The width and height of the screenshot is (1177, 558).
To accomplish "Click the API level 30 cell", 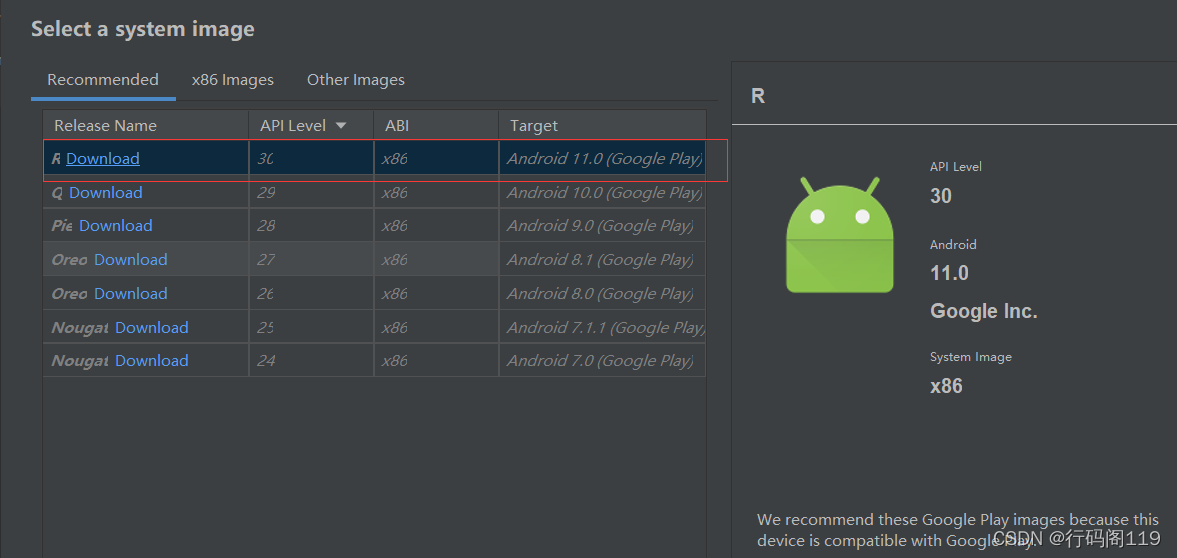I will coord(311,158).
